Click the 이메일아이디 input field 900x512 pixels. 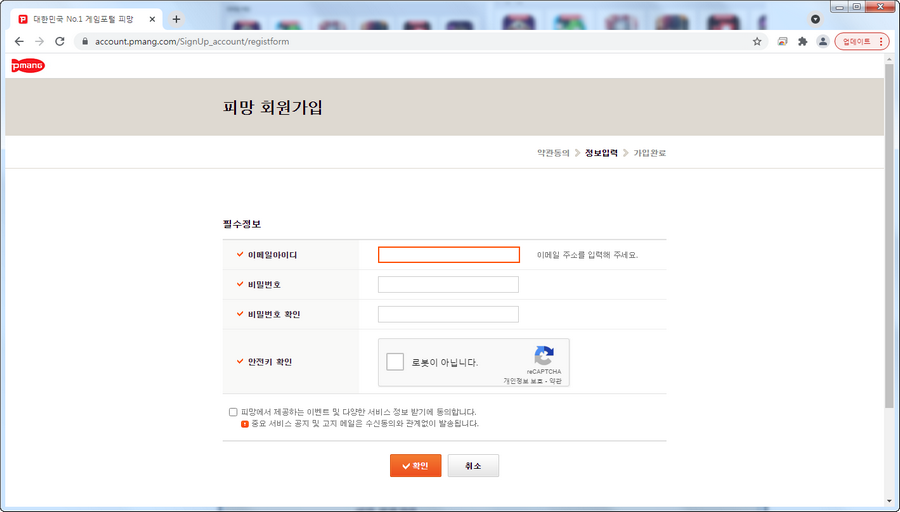[449, 255]
